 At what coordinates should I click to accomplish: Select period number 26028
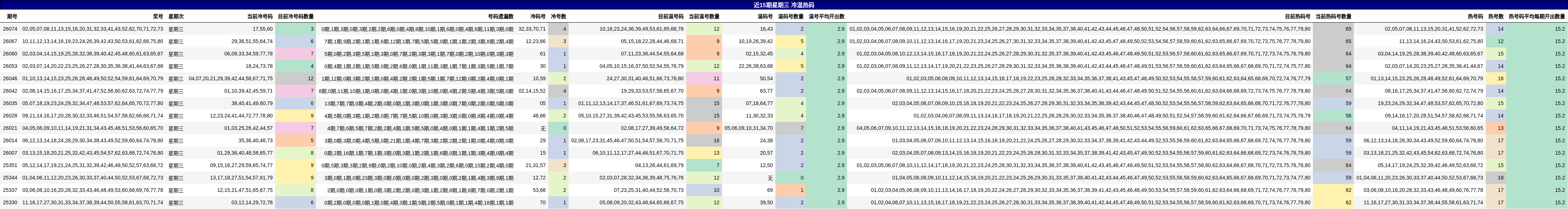tap(10, 116)
